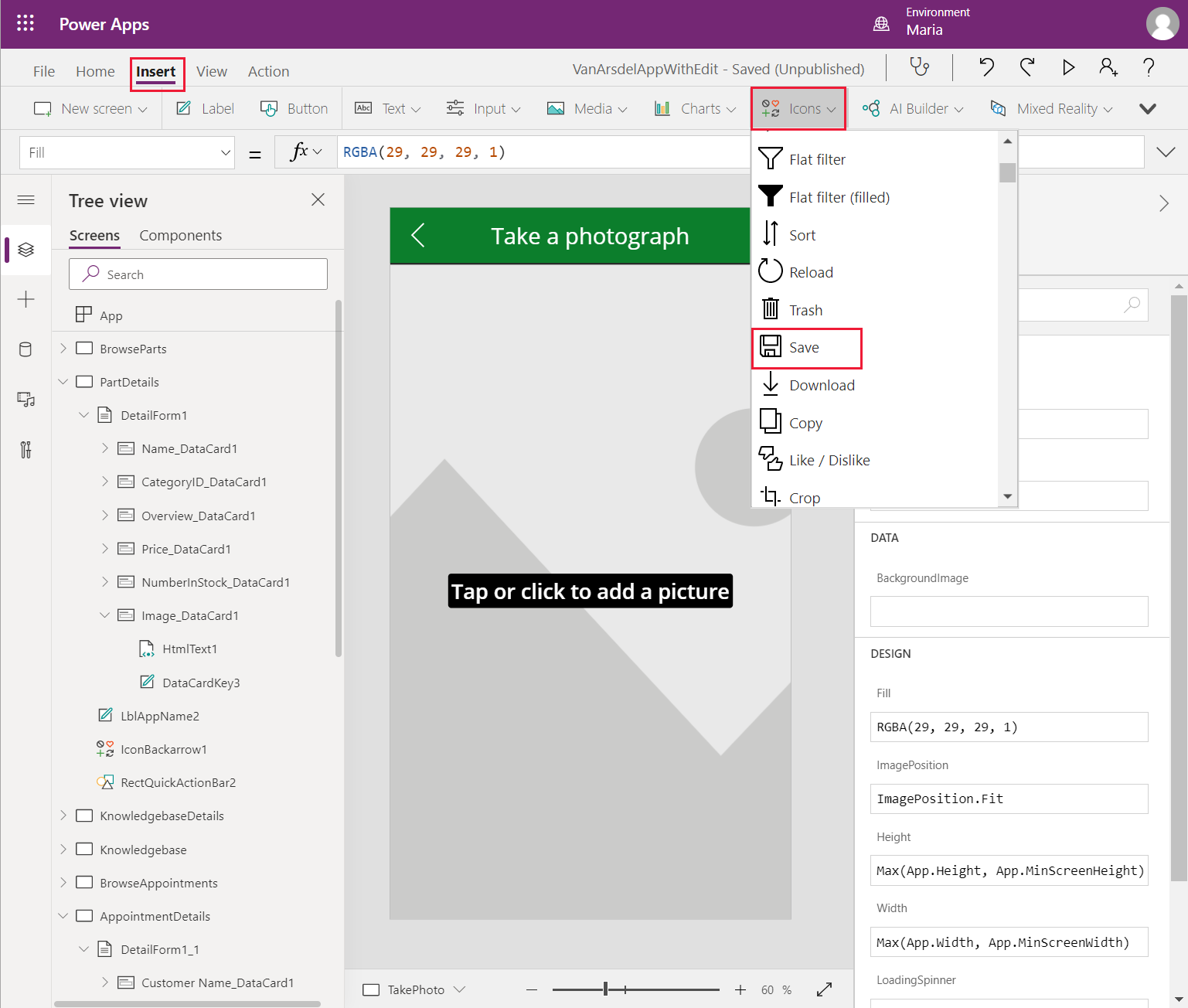Close the Tree view panel
1188x1008 pixels.
point(318,199)
